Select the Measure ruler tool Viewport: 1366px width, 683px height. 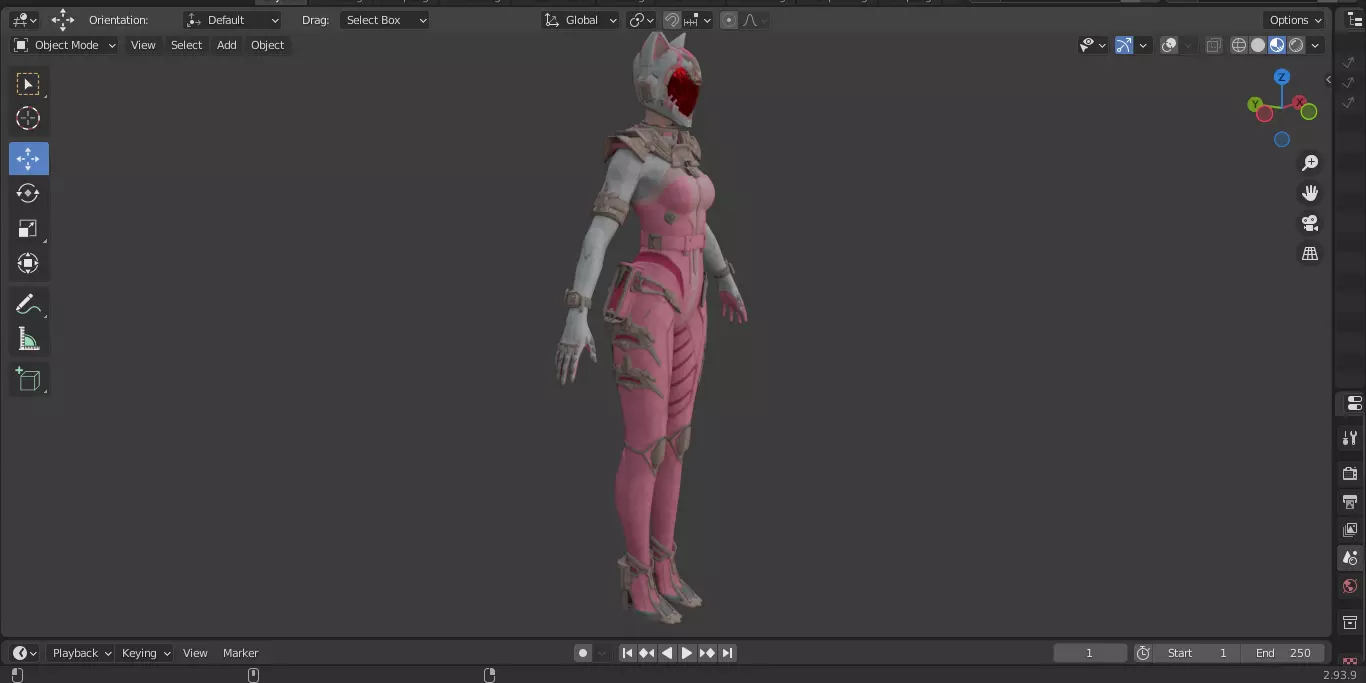click(x=28, y=340)
